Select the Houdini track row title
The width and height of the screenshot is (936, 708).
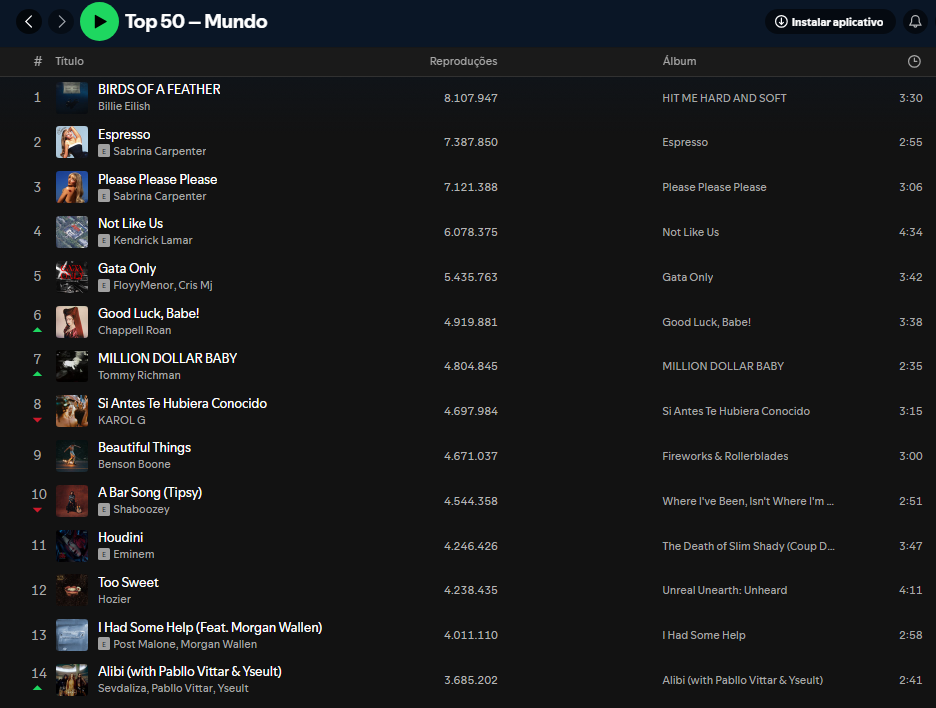[x=120, y=537]
